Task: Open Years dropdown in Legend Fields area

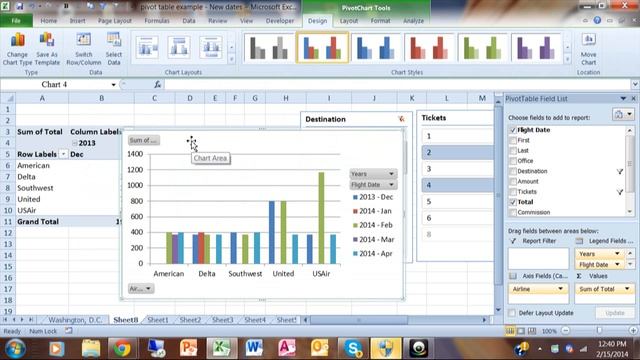Action: (x=617, y=253)
